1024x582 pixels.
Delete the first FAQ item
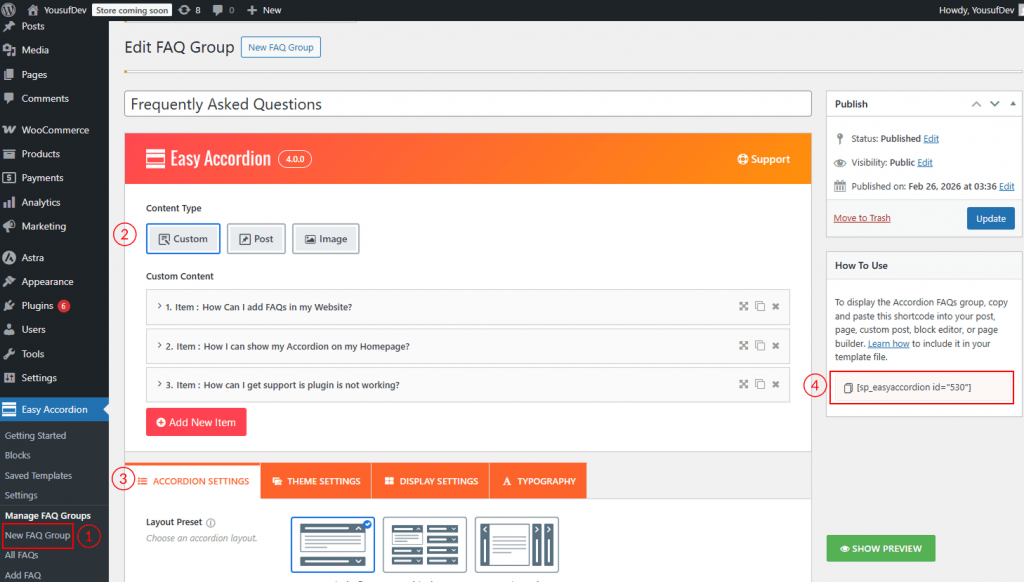click(775, 307)
